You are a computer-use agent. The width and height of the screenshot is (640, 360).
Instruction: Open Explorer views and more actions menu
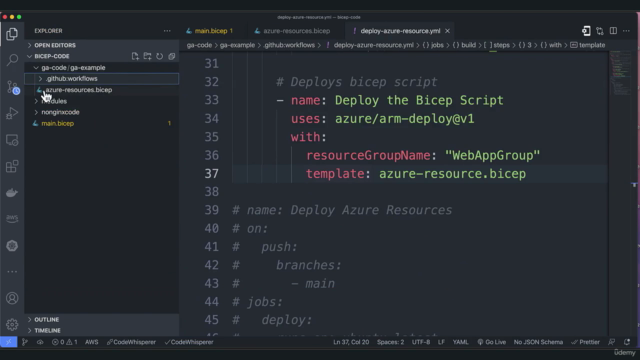coord(167,31)
